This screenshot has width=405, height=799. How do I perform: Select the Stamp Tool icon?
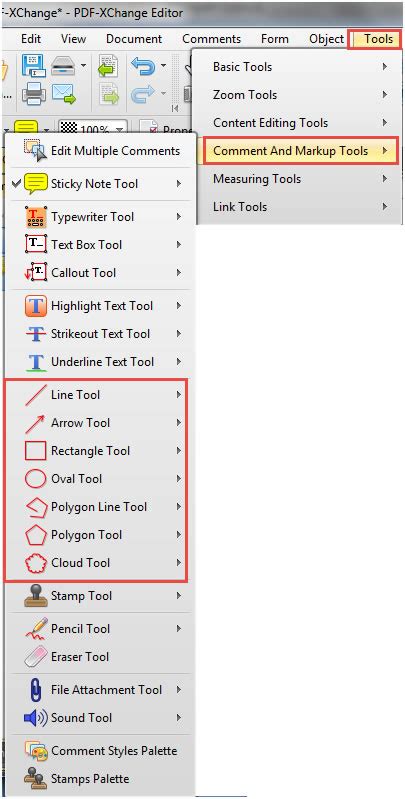36,596
